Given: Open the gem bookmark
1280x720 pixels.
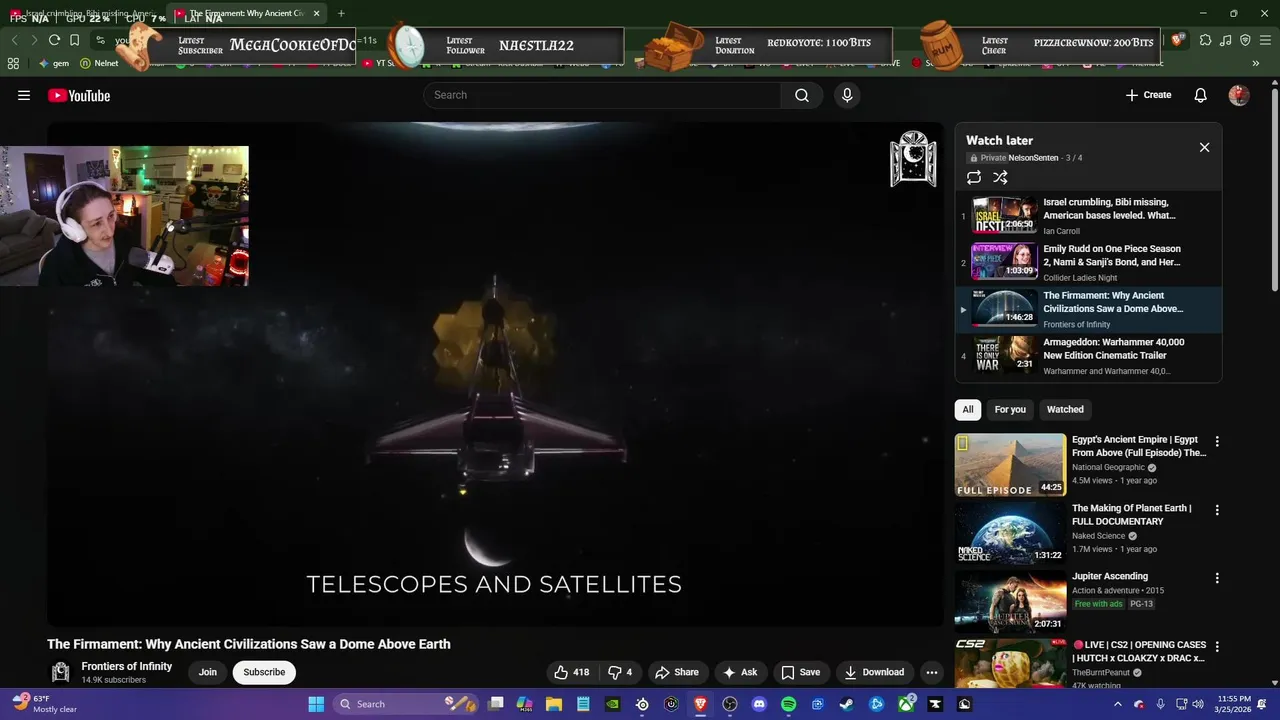Looking at the screenshot, I should tap(54, 63).
